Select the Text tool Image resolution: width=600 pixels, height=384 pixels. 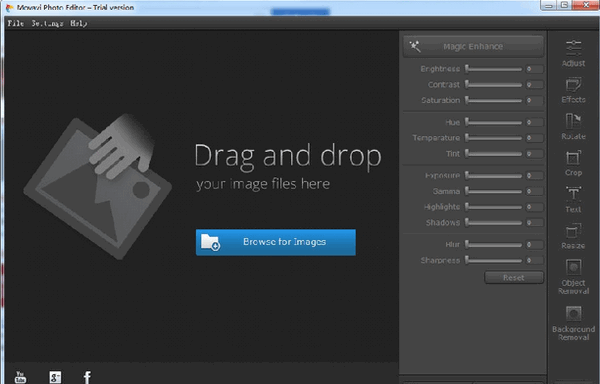[x=573, y=200]
